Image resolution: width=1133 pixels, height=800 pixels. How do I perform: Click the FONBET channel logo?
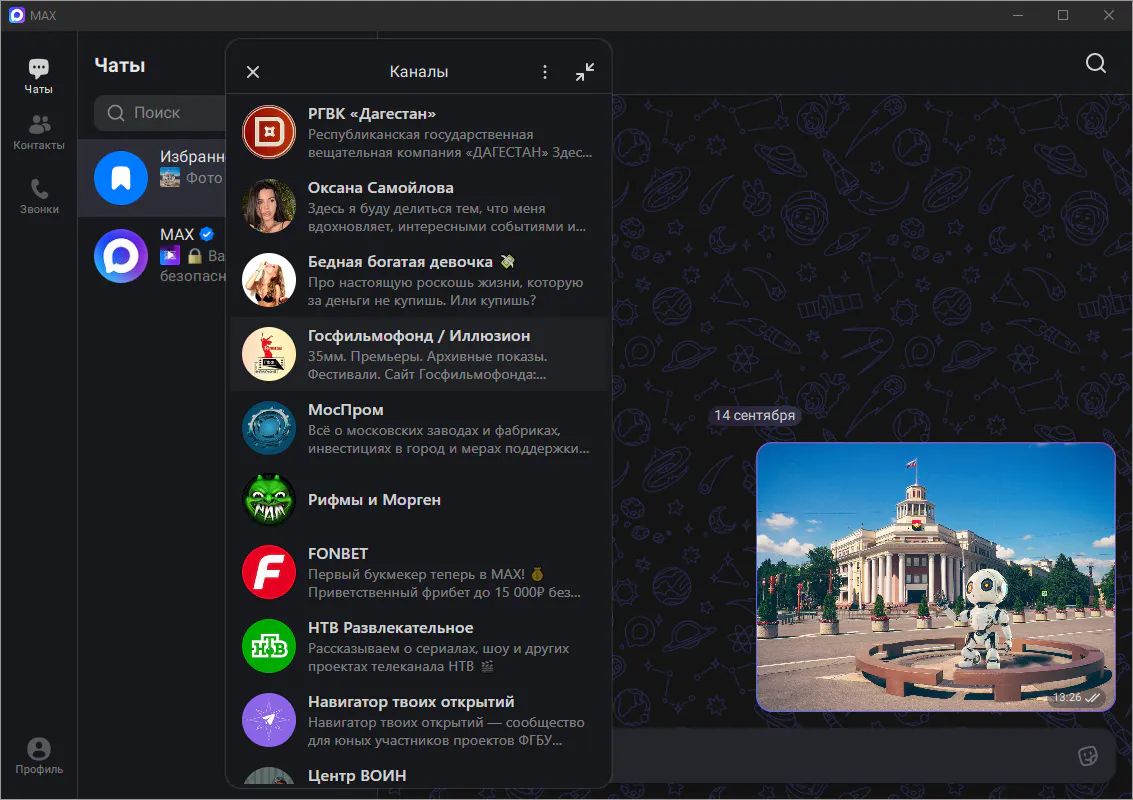click(269, 573)
